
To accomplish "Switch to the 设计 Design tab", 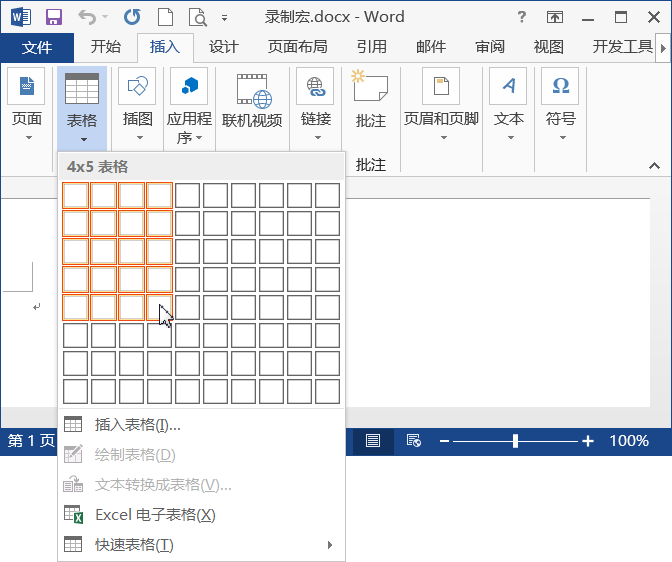I will pos(223,47).
